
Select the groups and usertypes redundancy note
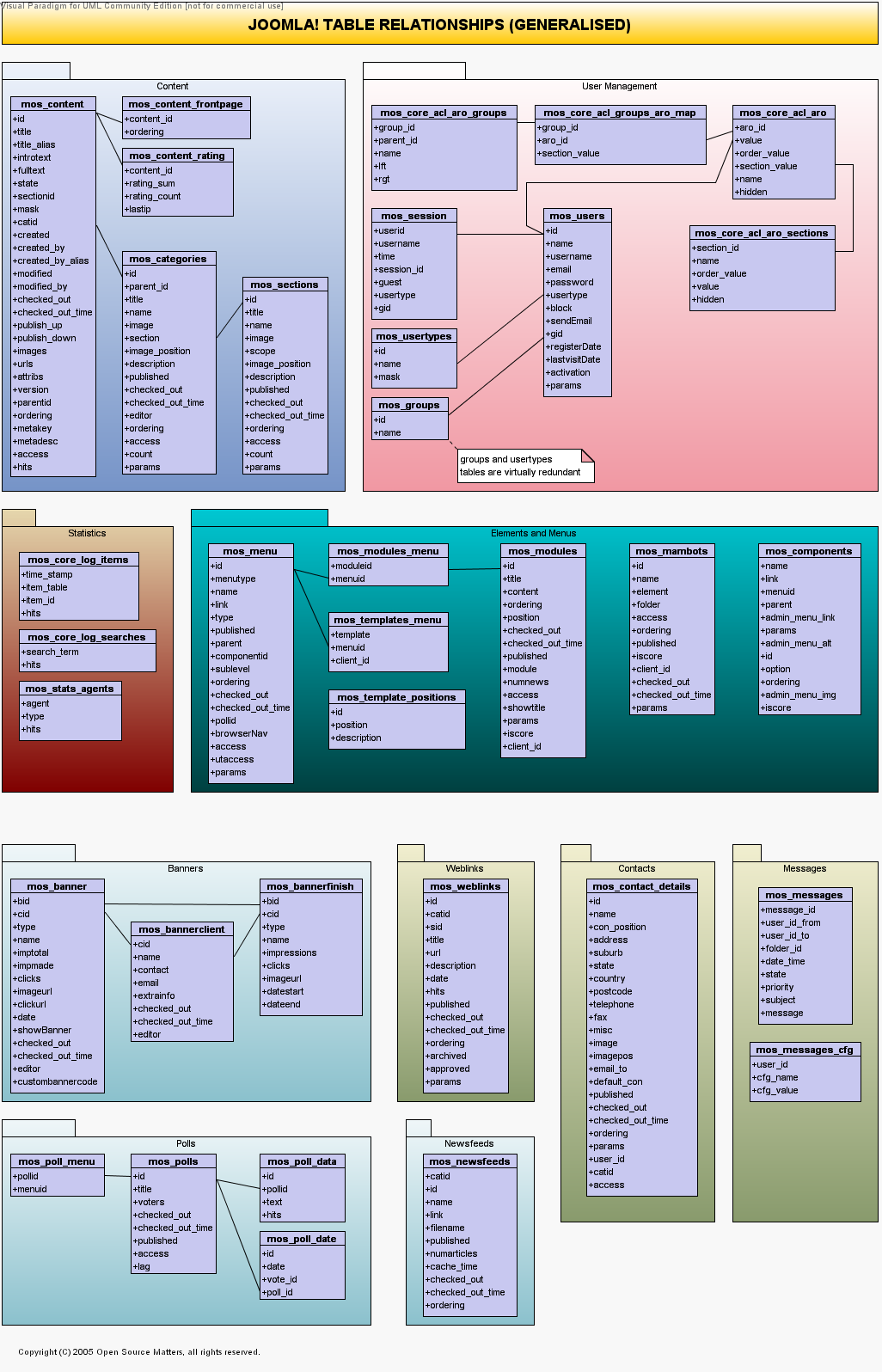click(x=525, y=465)
